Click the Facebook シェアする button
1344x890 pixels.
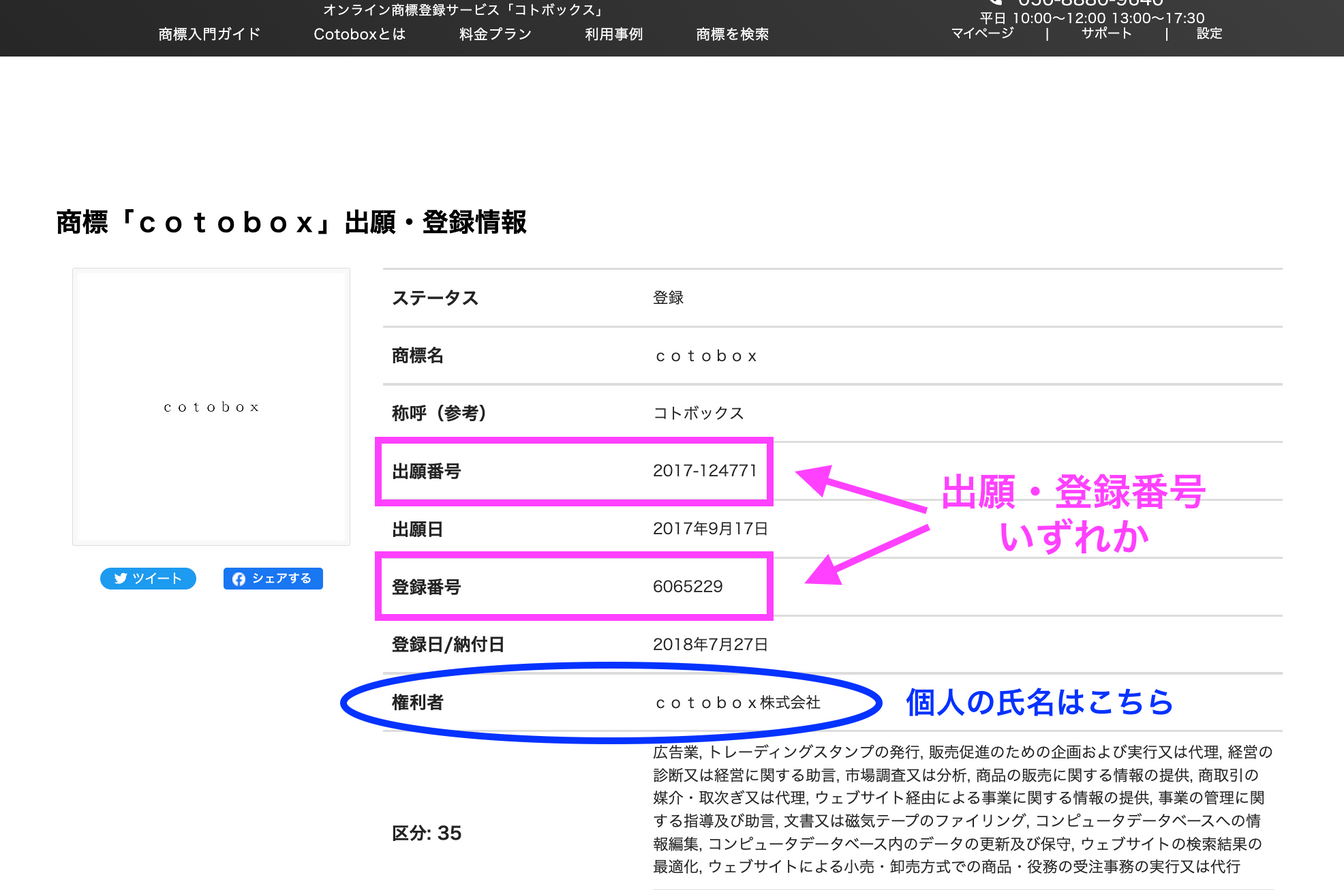[273, 578]
